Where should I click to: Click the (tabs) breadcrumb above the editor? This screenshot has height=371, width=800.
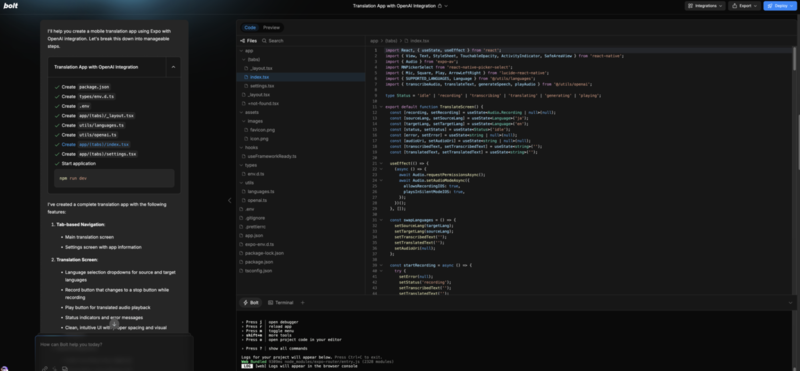(391, 41)
